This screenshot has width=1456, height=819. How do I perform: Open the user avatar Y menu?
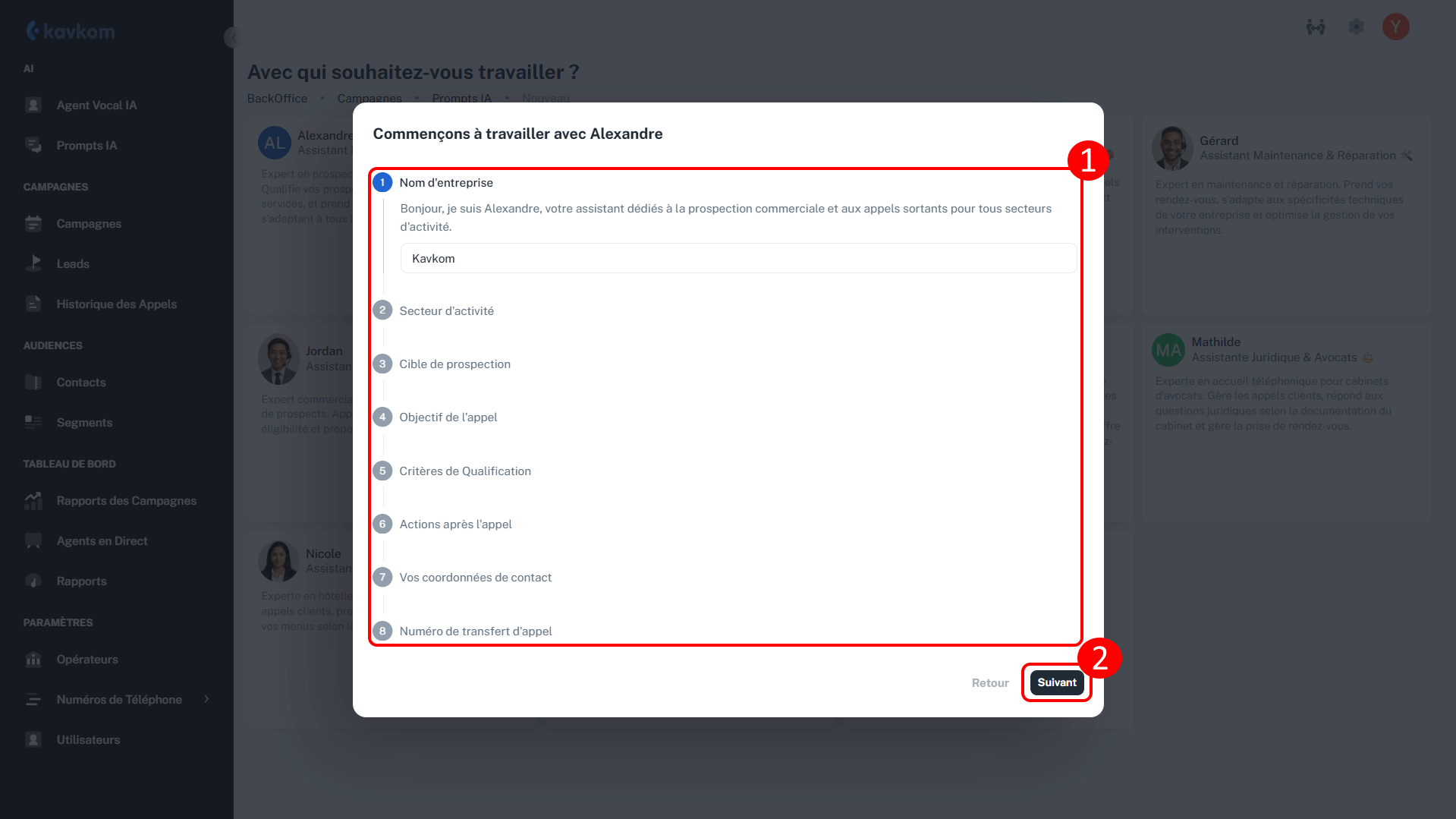[x=1395, y=27]
